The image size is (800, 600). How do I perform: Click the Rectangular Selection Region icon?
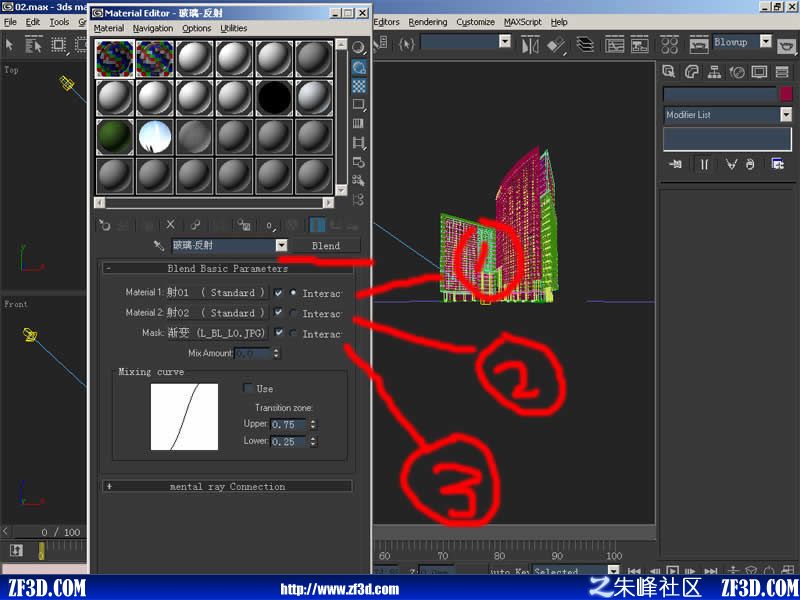pyautogui.click(x=58, y=45)
